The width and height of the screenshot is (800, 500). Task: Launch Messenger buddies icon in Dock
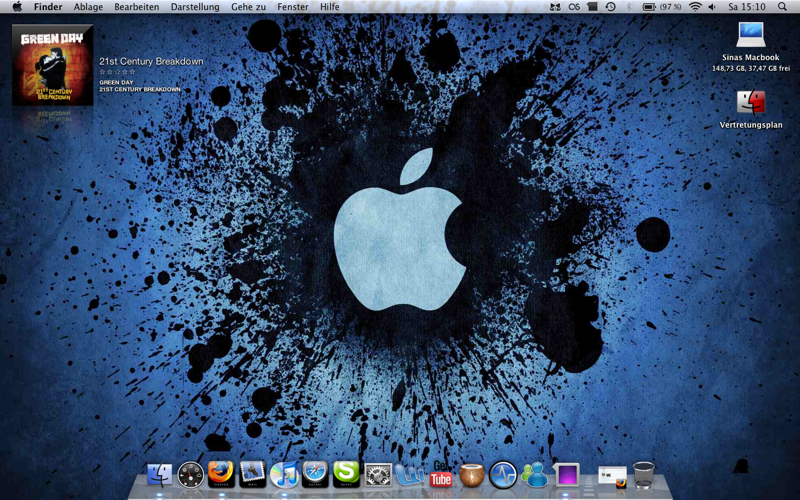(534, 475)
